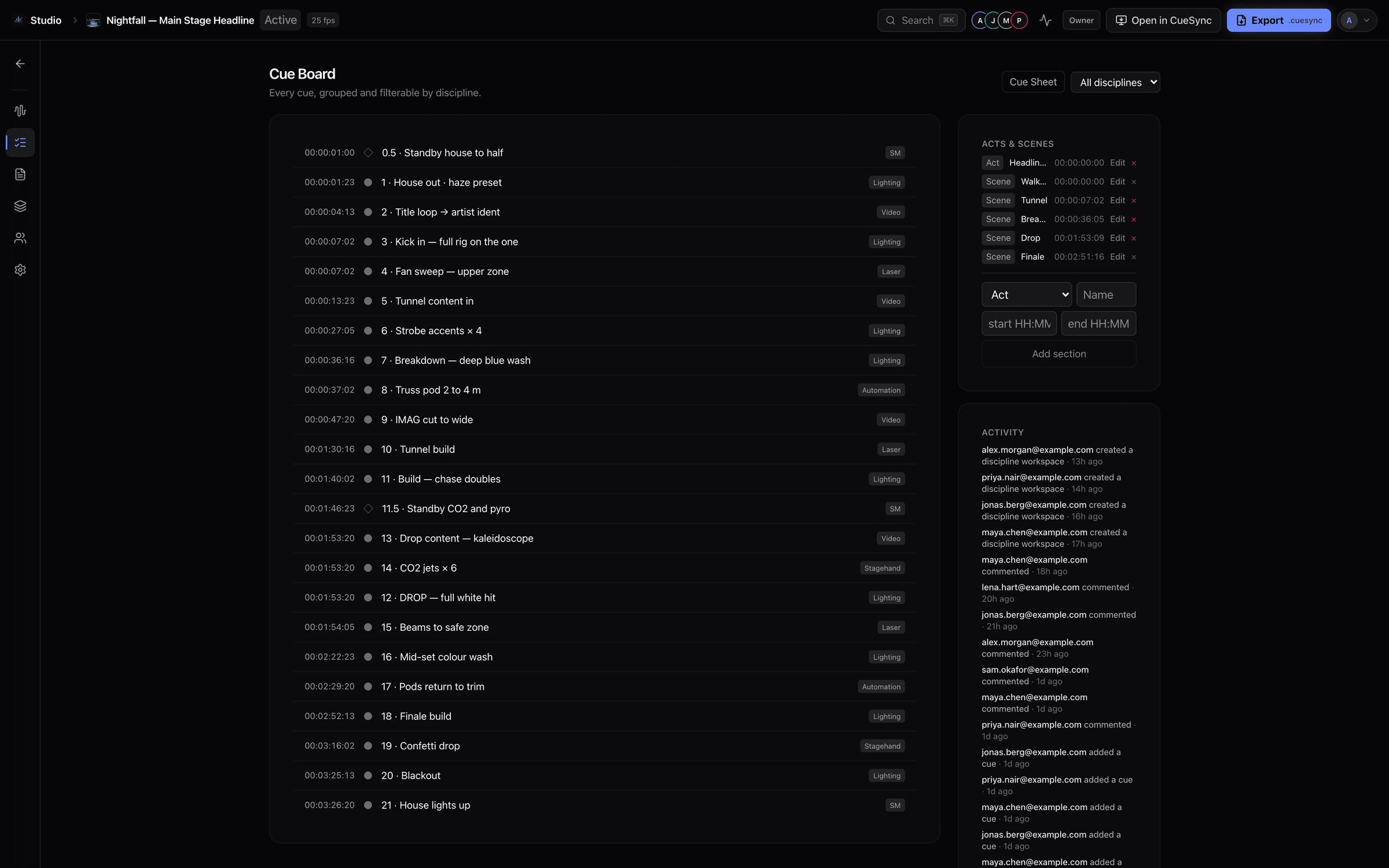Viewport: 1389px width, 868px height.
Task: Toggle diamond marker for 11.5 Standby CO2
Action: 368,509
